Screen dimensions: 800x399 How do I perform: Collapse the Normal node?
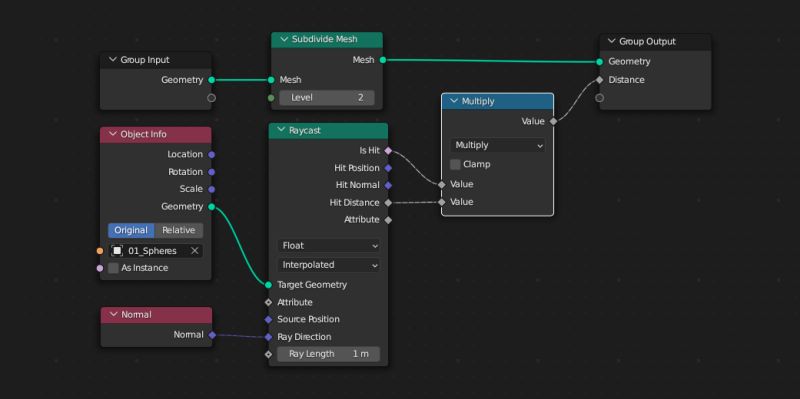(113, 315)
